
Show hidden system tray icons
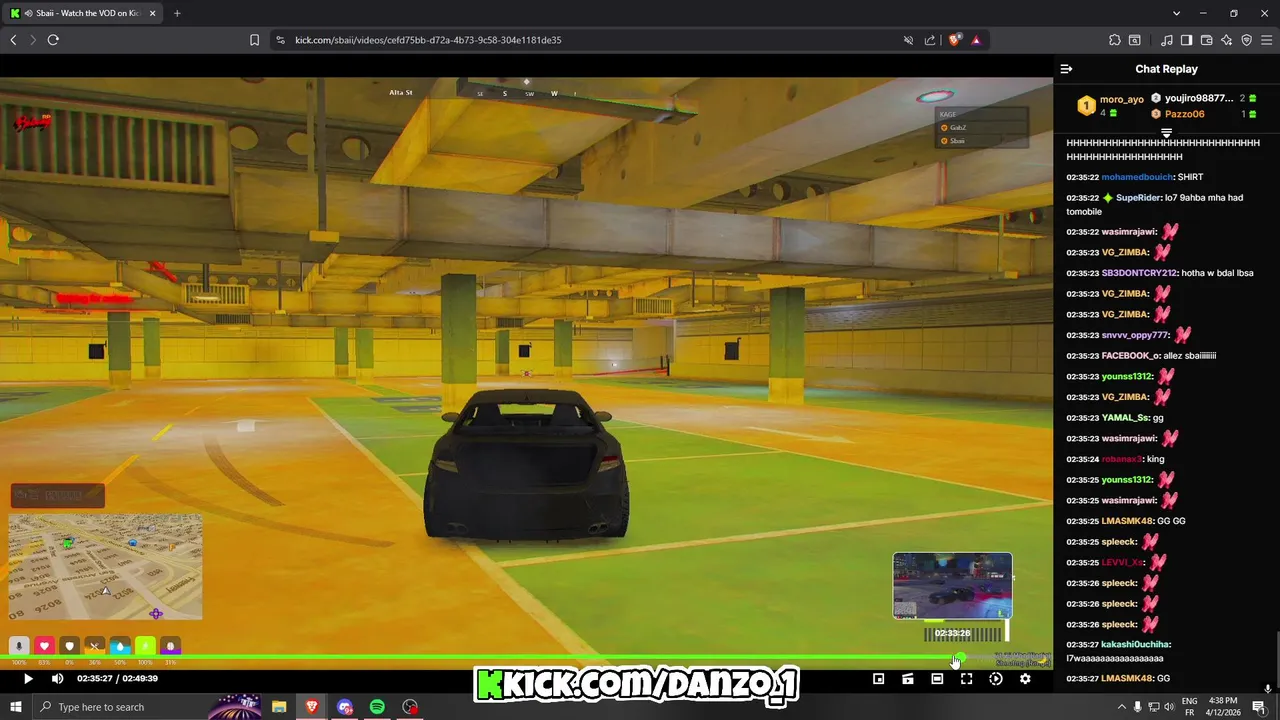click(x=1120, y=707)
